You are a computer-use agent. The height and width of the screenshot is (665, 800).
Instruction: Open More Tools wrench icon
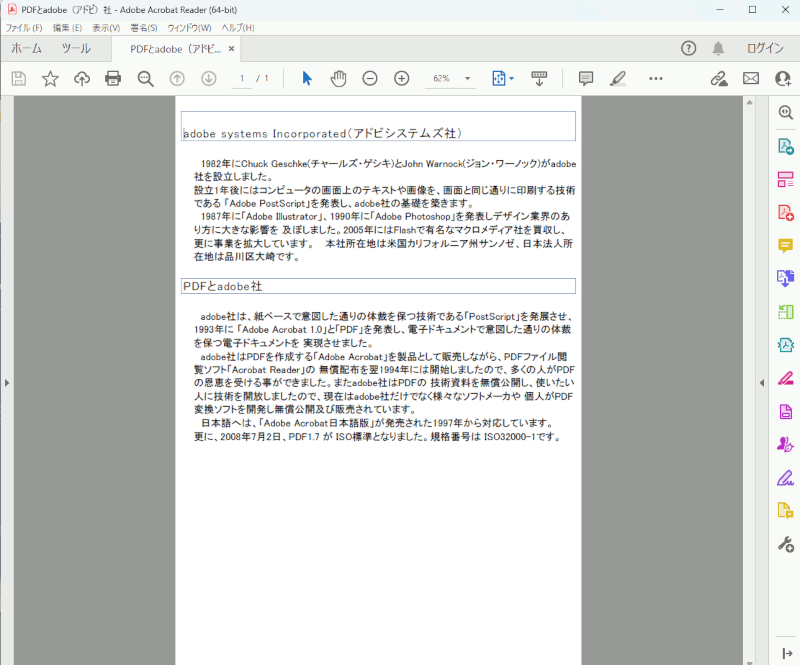785,545
